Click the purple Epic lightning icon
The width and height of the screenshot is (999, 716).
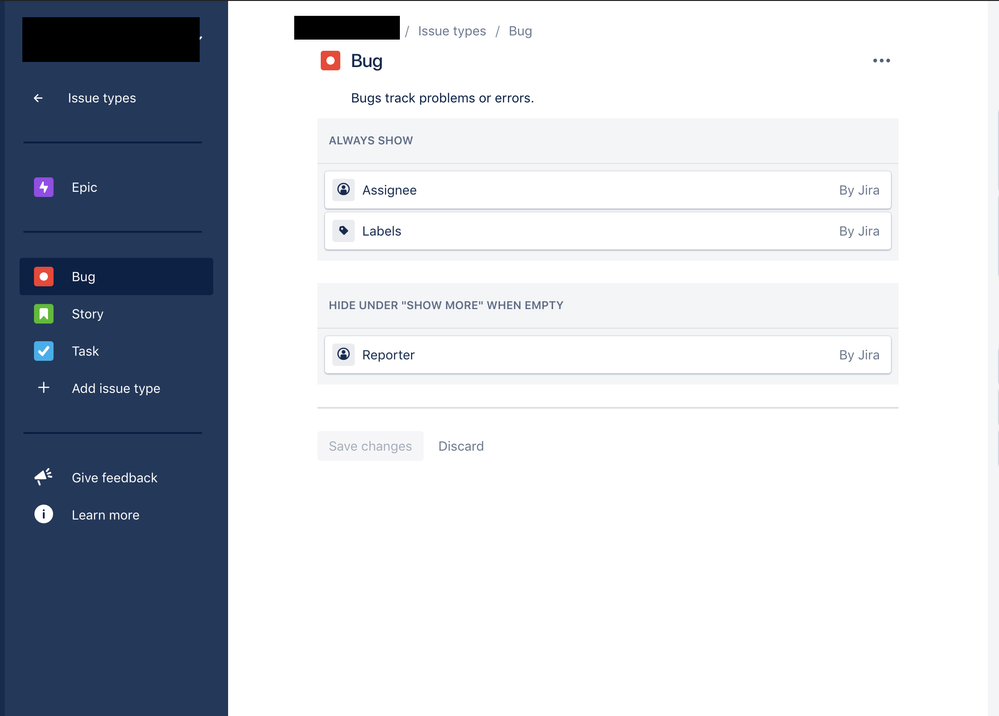point(43,187)
